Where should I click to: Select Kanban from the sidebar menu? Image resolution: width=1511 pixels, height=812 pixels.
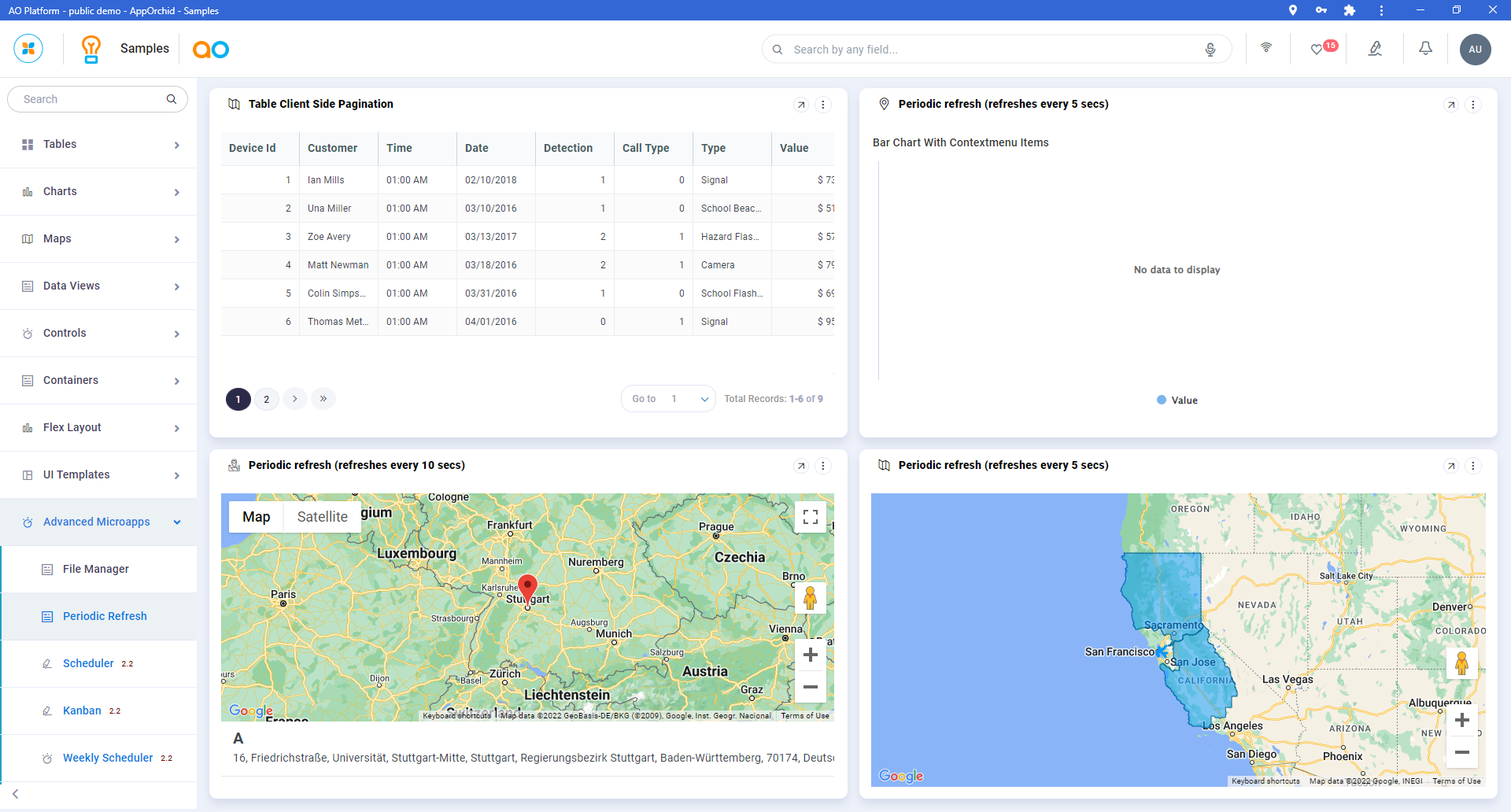click(83, 711)
